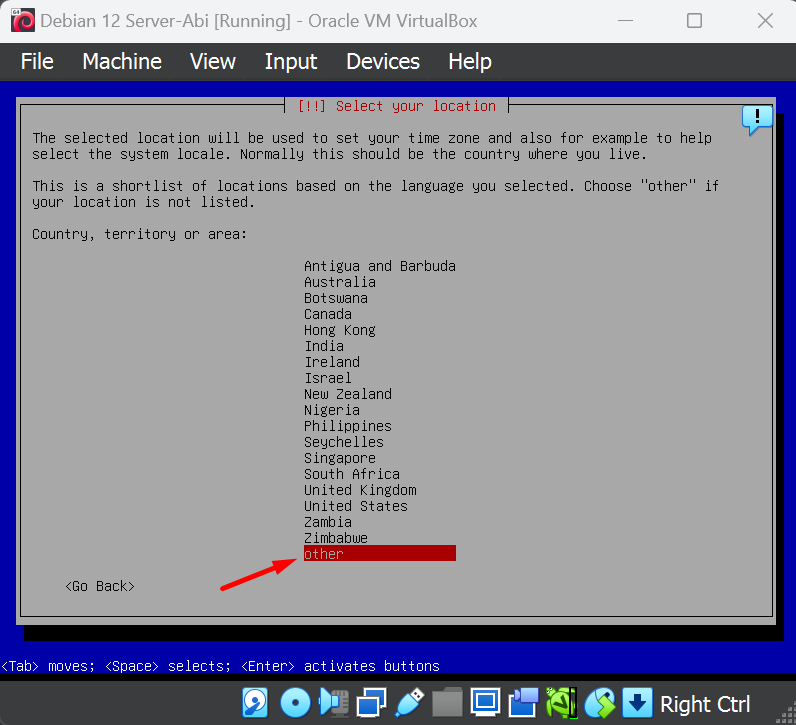Image resolution: width=796 pixels, height=725 pixels.
Task: Click the keyboard capture arrow icon
Action: pyautogui.click(x=637, y=704)
